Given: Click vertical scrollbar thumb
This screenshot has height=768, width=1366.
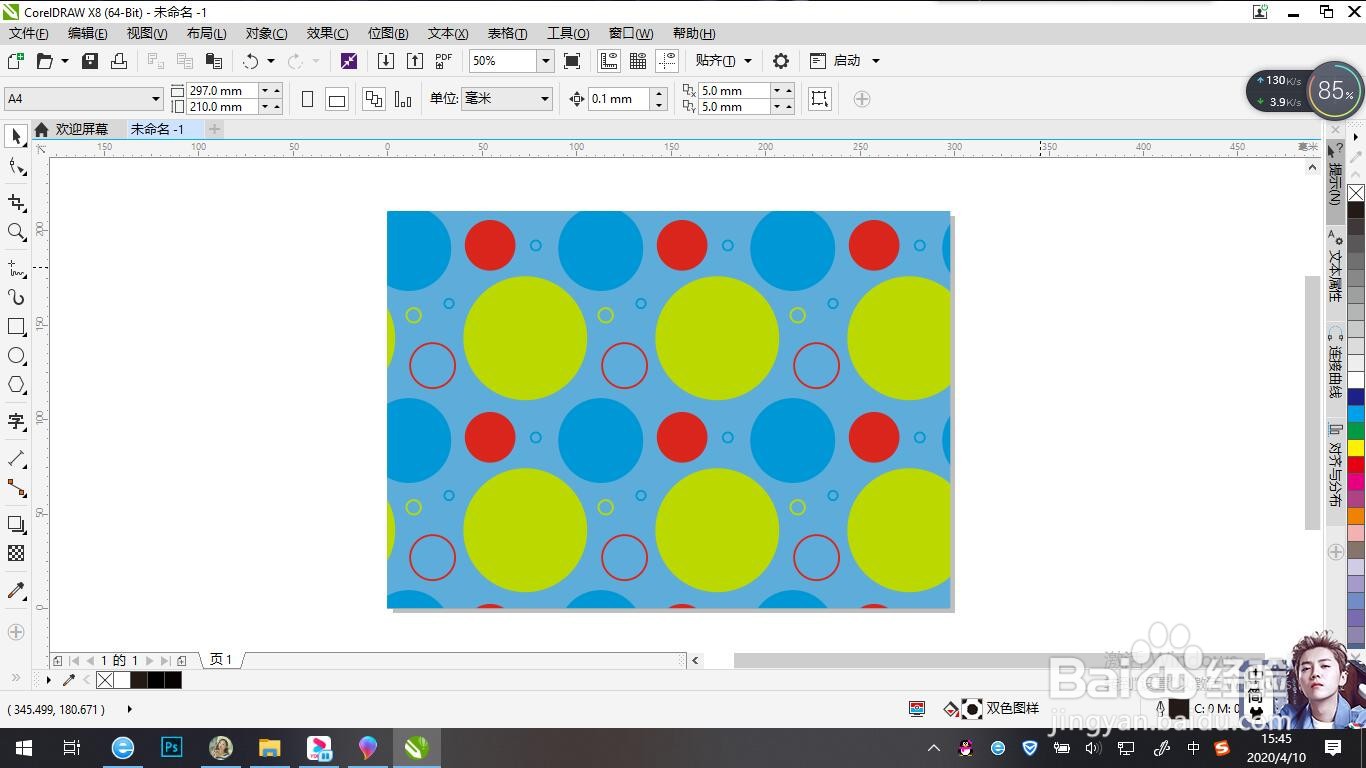Looking at the screenshot, I should coord(1313,402).
